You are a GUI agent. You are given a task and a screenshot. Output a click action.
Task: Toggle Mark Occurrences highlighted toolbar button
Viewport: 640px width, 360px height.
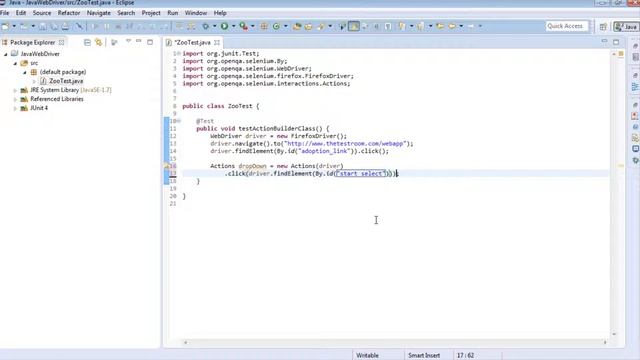[x=354, y=26]
